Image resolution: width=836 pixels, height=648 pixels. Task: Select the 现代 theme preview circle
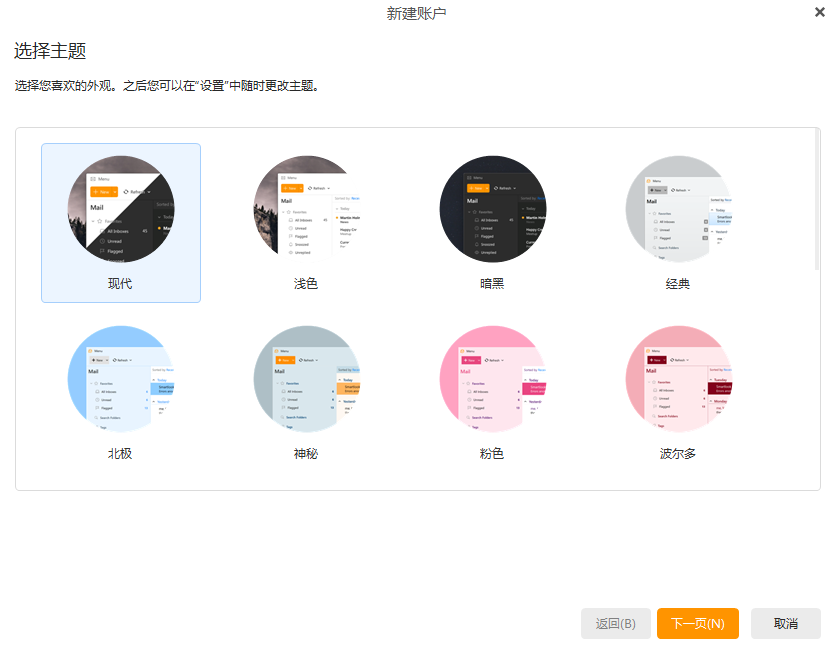pyautogui.click(x=121, y=209)
